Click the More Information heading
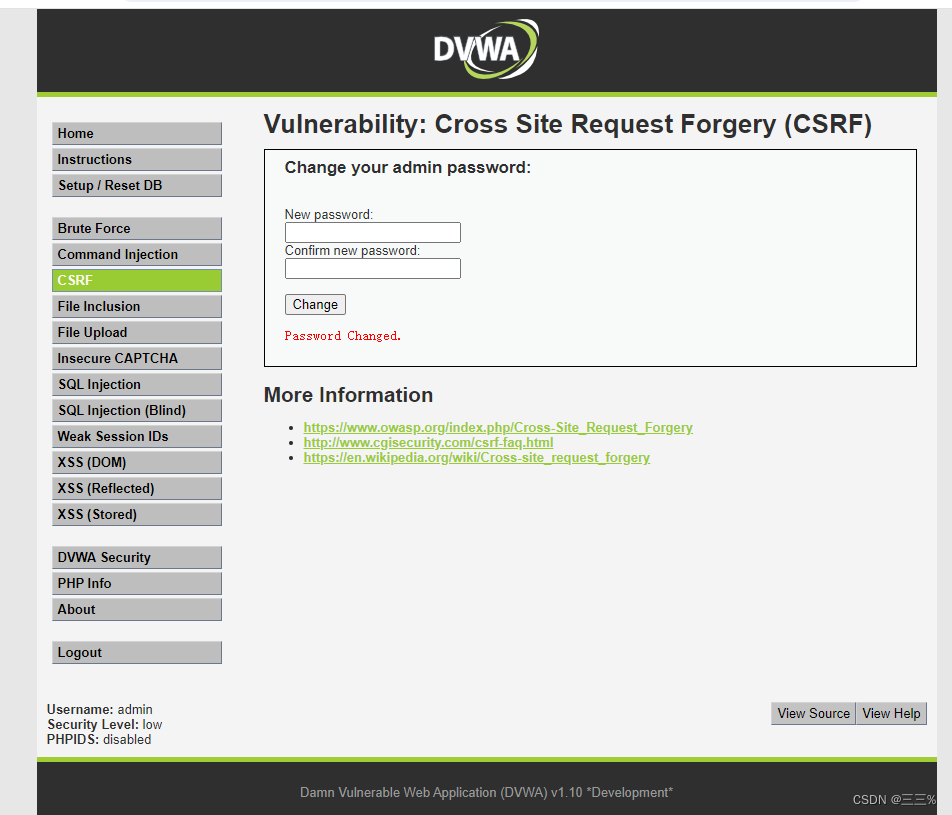The image size is (952, 815). 348,395
